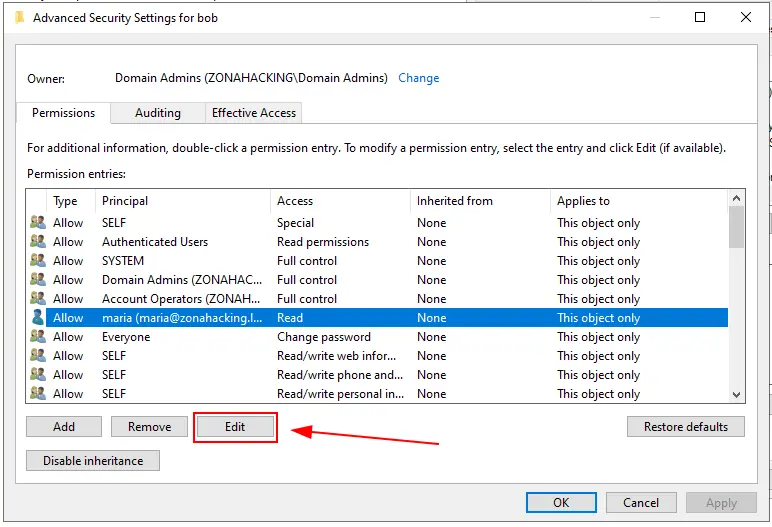This screenshot has height=527, width=772.
Task: Click the Change owner link
Action: click(418, 78)
